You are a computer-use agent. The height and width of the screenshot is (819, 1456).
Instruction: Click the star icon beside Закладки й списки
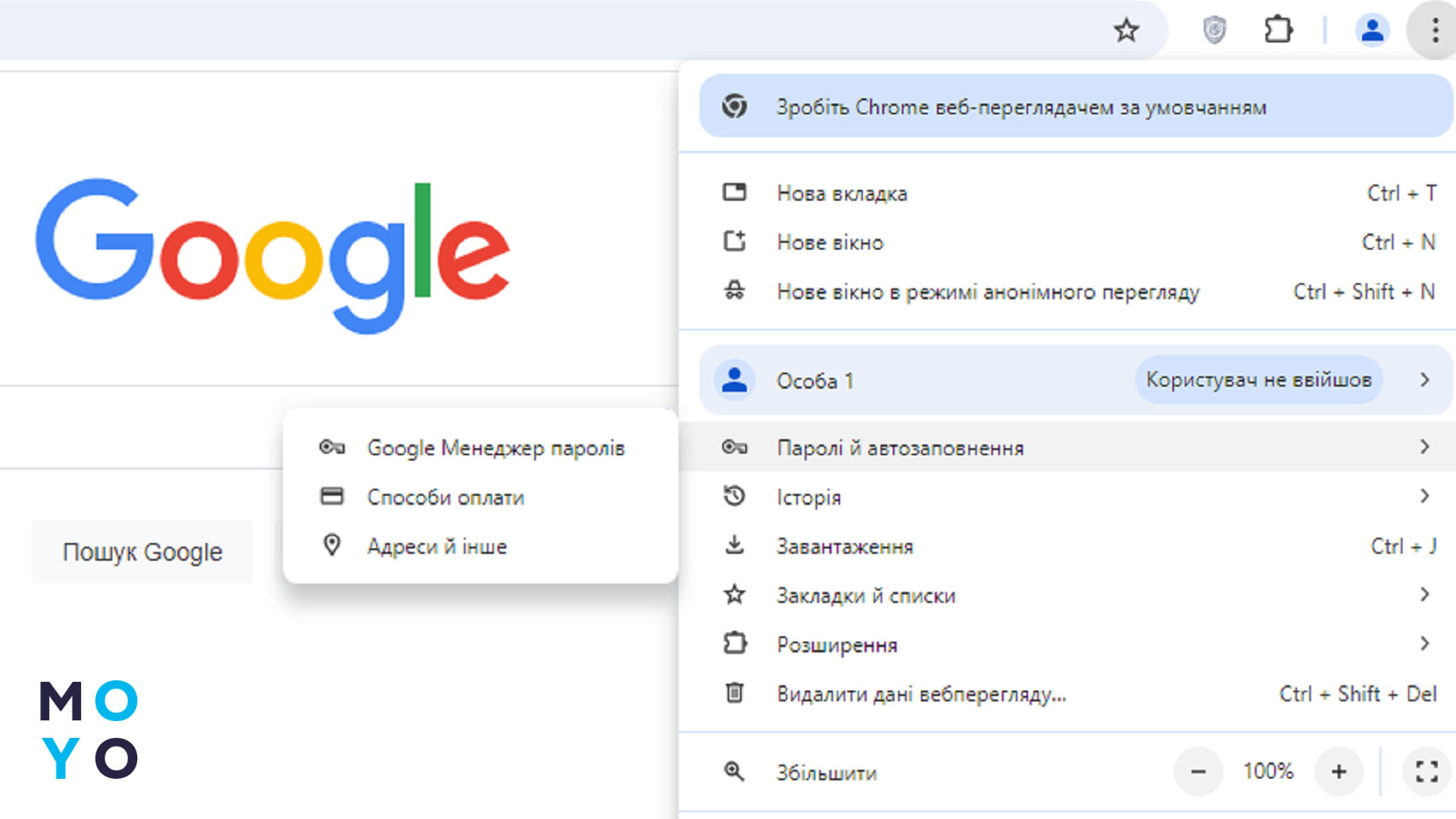tap(734, 595)
